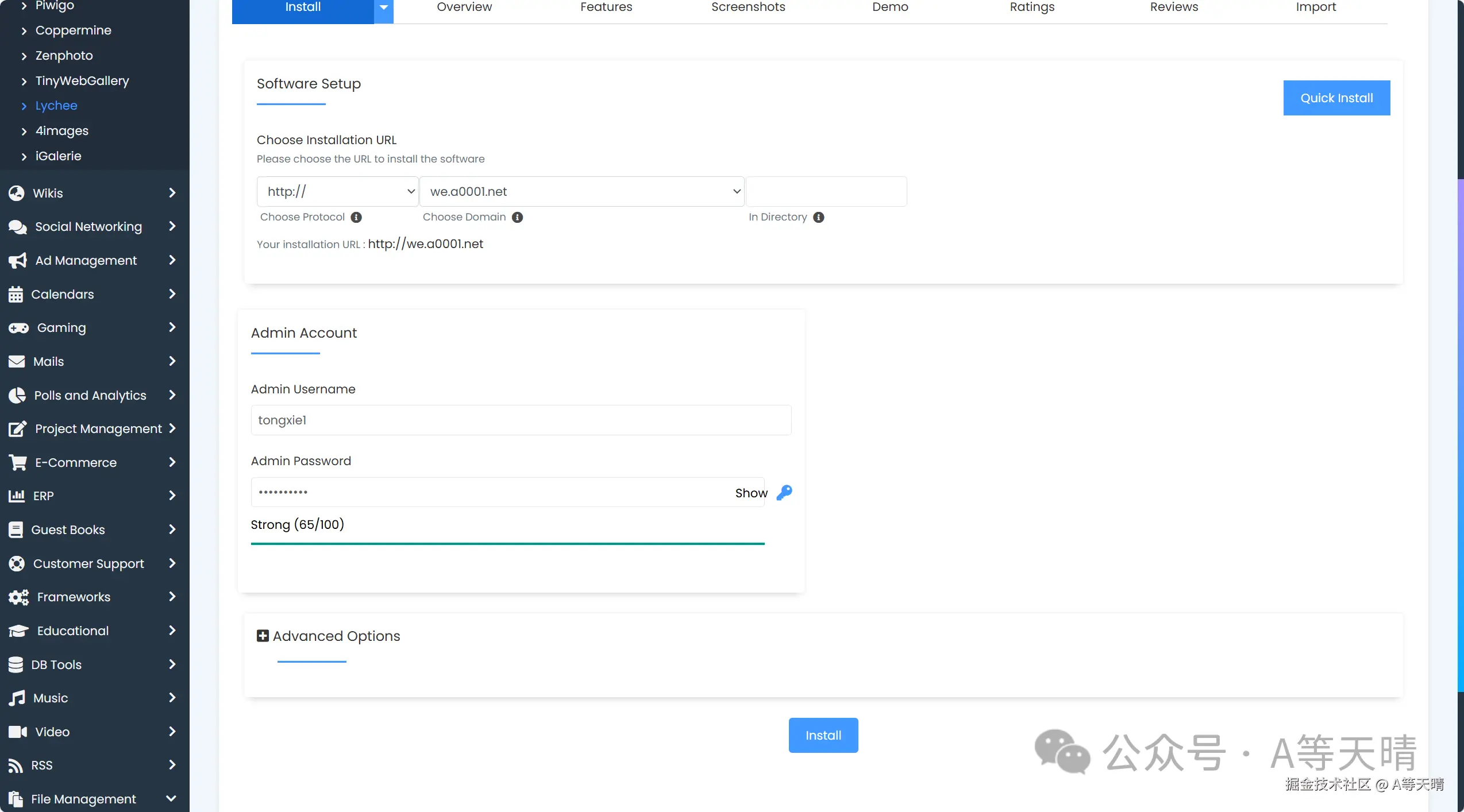The image size is (1464, 812).
Task: Switch to the Reviews tab
Action: (1173, 8)
